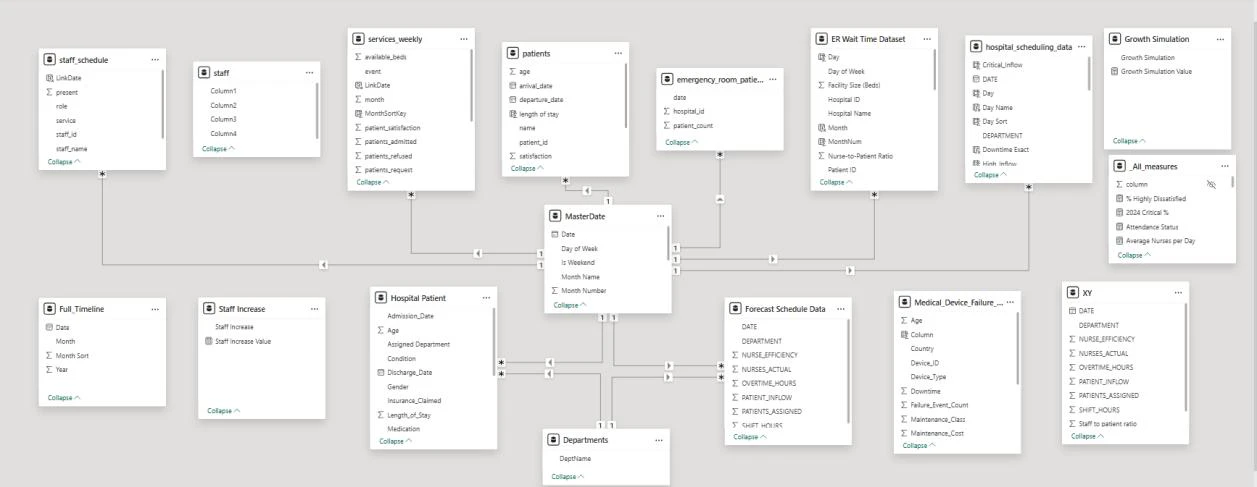Click the calculator icon beside Growth Simulation Value
The width and height of the screenshot is (1257, 487).
click(x=1115, y=72)
